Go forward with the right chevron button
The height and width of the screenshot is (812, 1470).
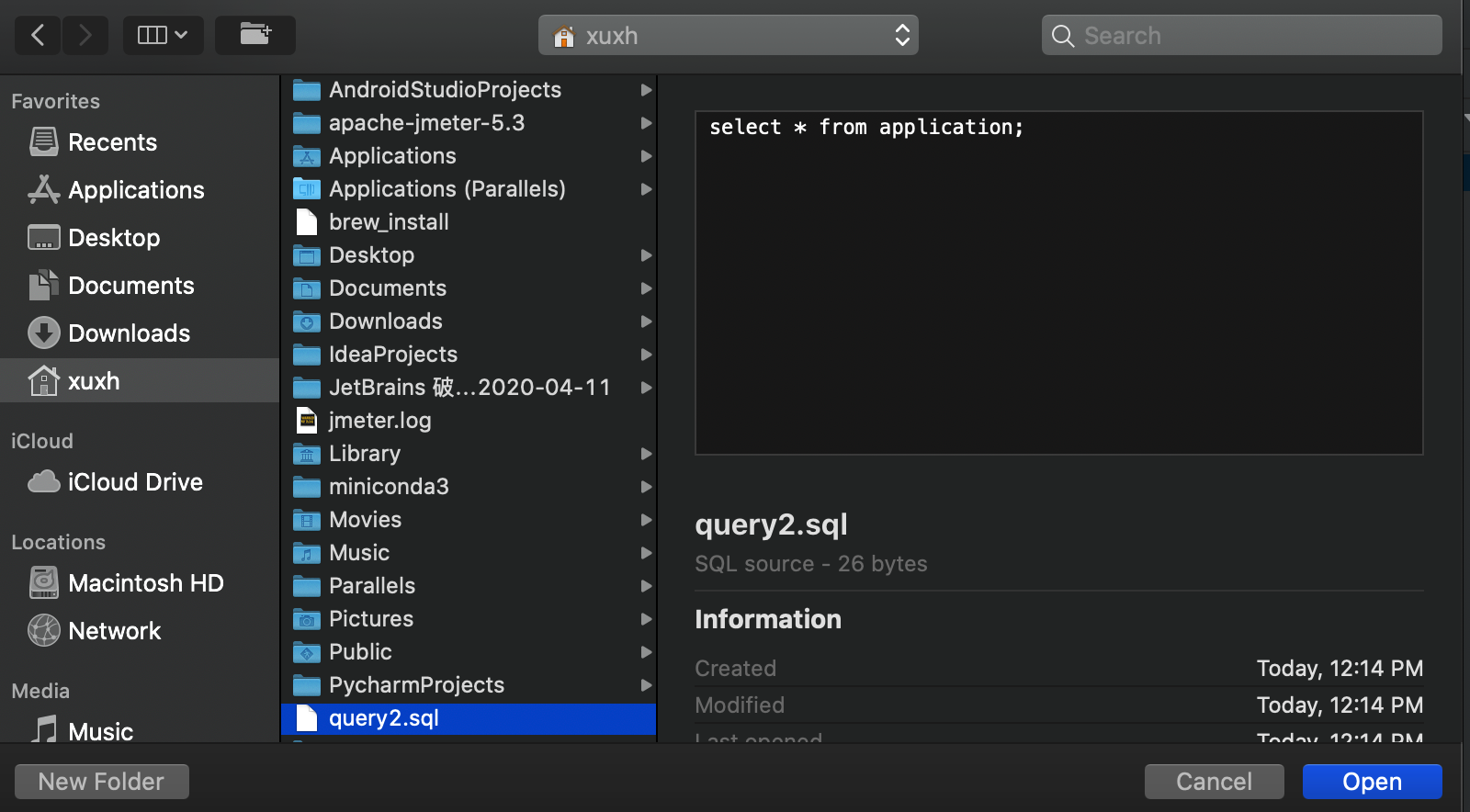click(x=85, y=35)
